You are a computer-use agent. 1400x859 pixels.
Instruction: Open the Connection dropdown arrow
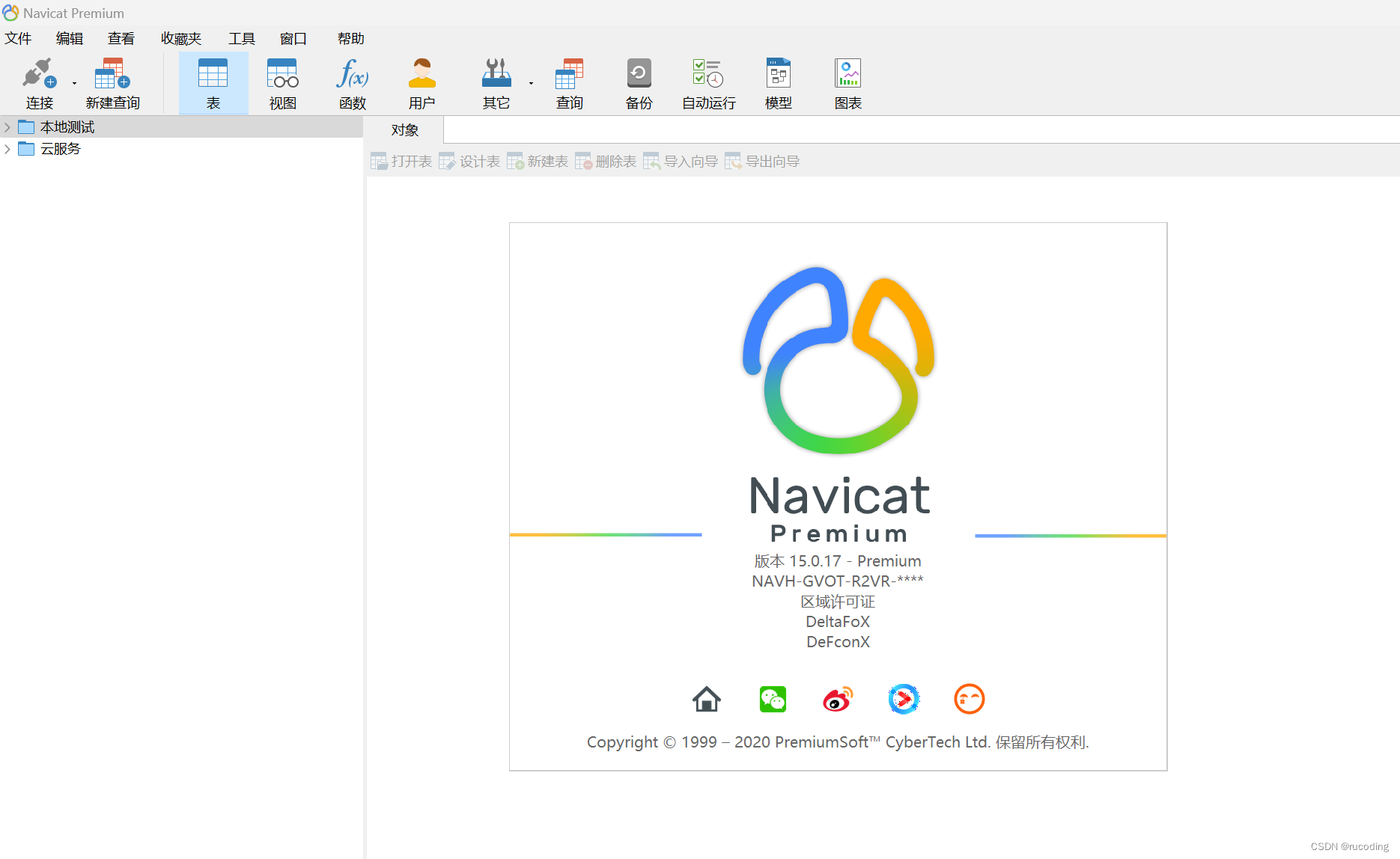click(74, 83)
